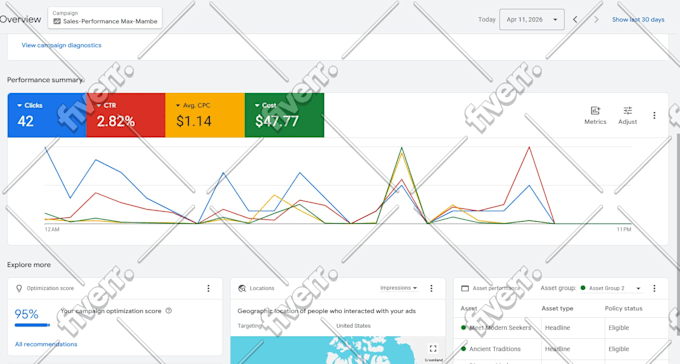Click the Asset performance card icon

[x=465, y=289]
